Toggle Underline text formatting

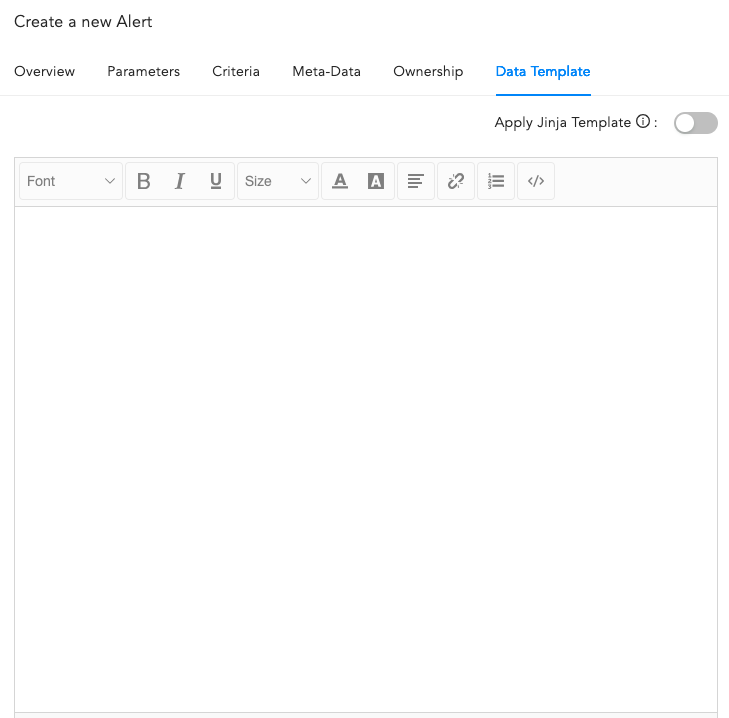216,181
